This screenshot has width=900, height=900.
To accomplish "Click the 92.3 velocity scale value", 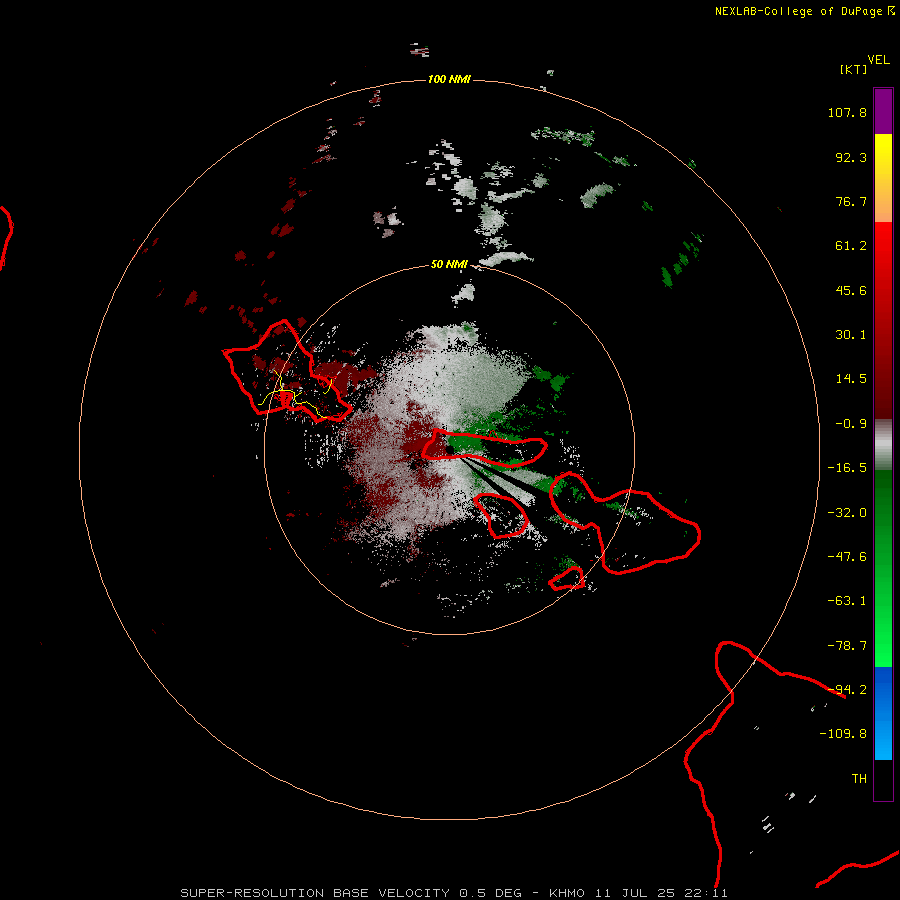I will [851, 157].
